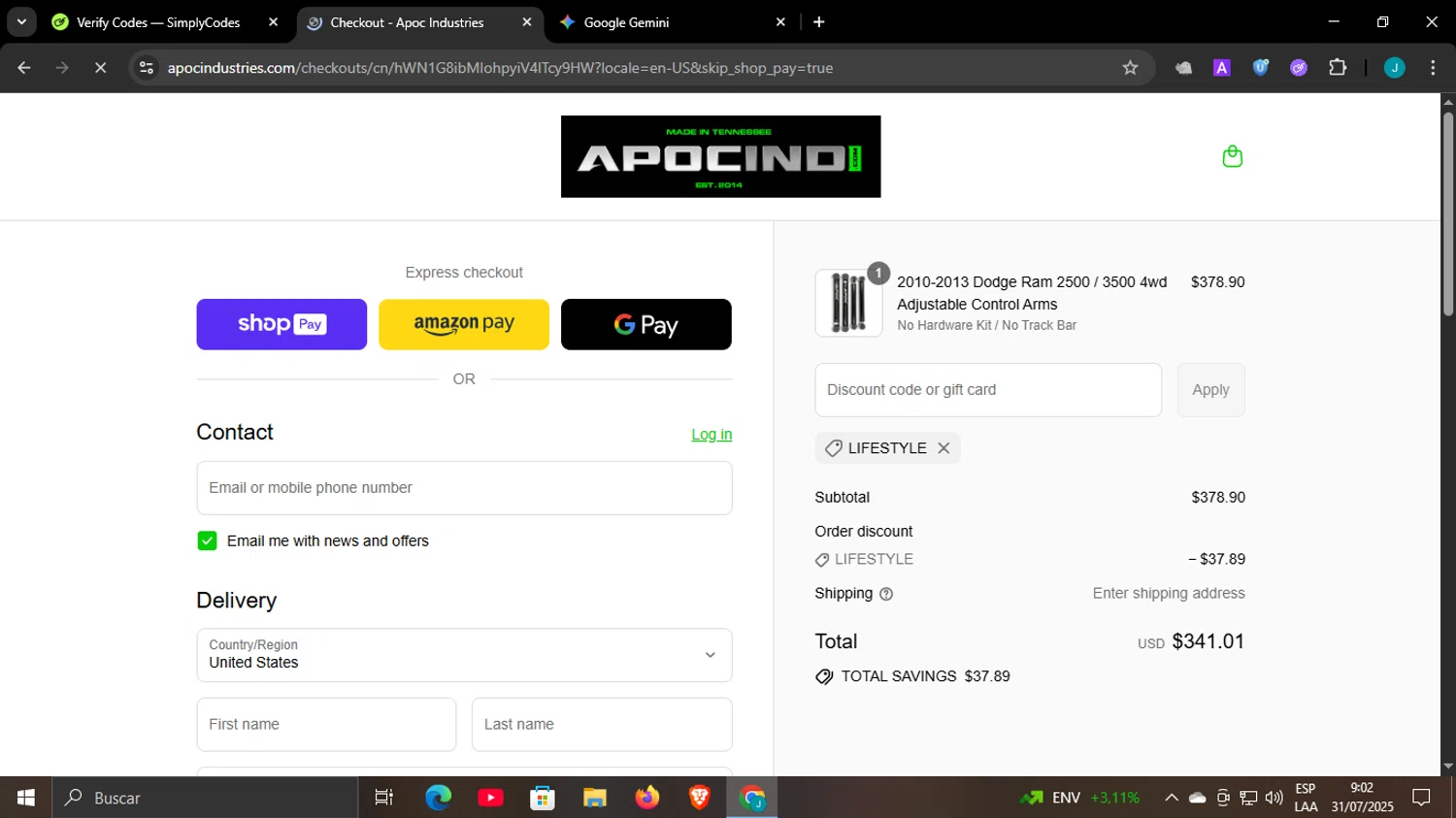Image resolution: width=1456 pixels, height=818 pixels.
Task: Open the volume control in system tray
Action: tap(1274, 798)
